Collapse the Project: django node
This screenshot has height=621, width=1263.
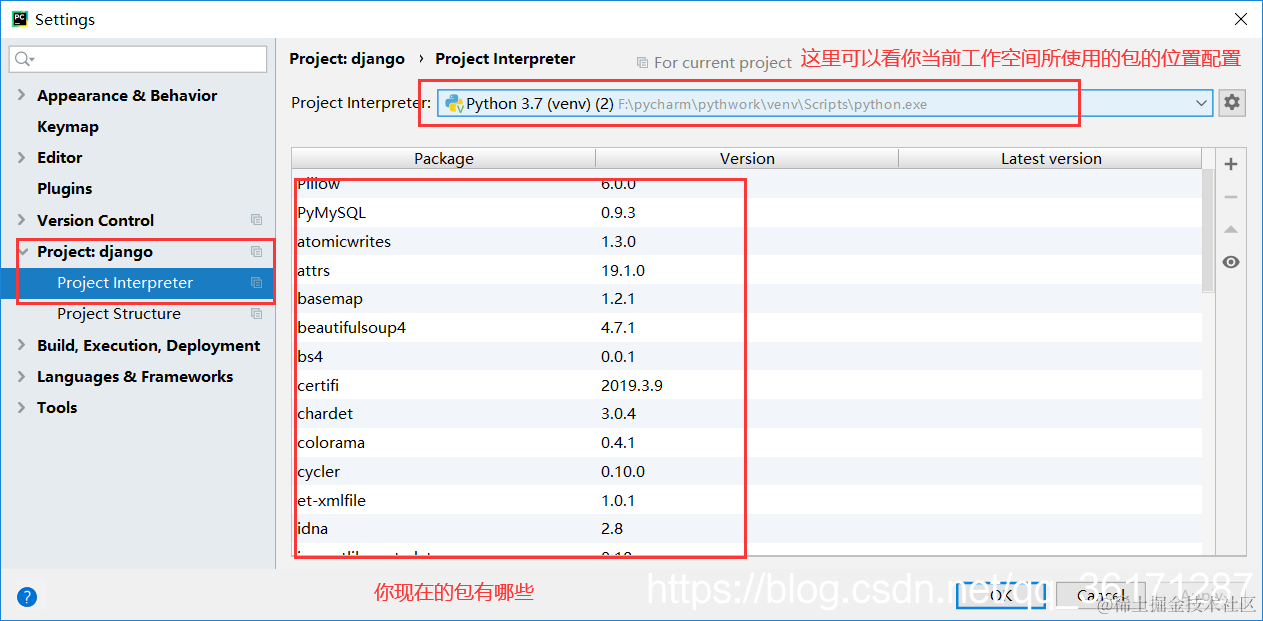(22, 252)
